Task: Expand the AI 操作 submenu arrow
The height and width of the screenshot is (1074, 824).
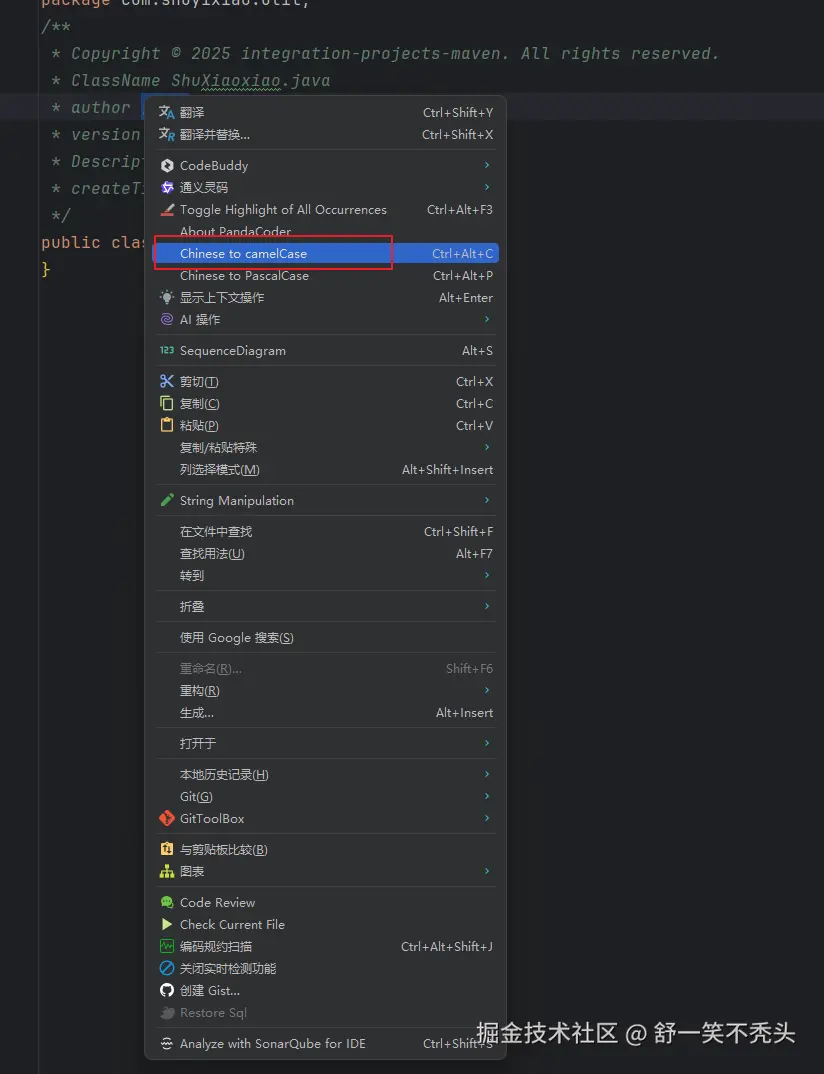Action: point(487,320)
